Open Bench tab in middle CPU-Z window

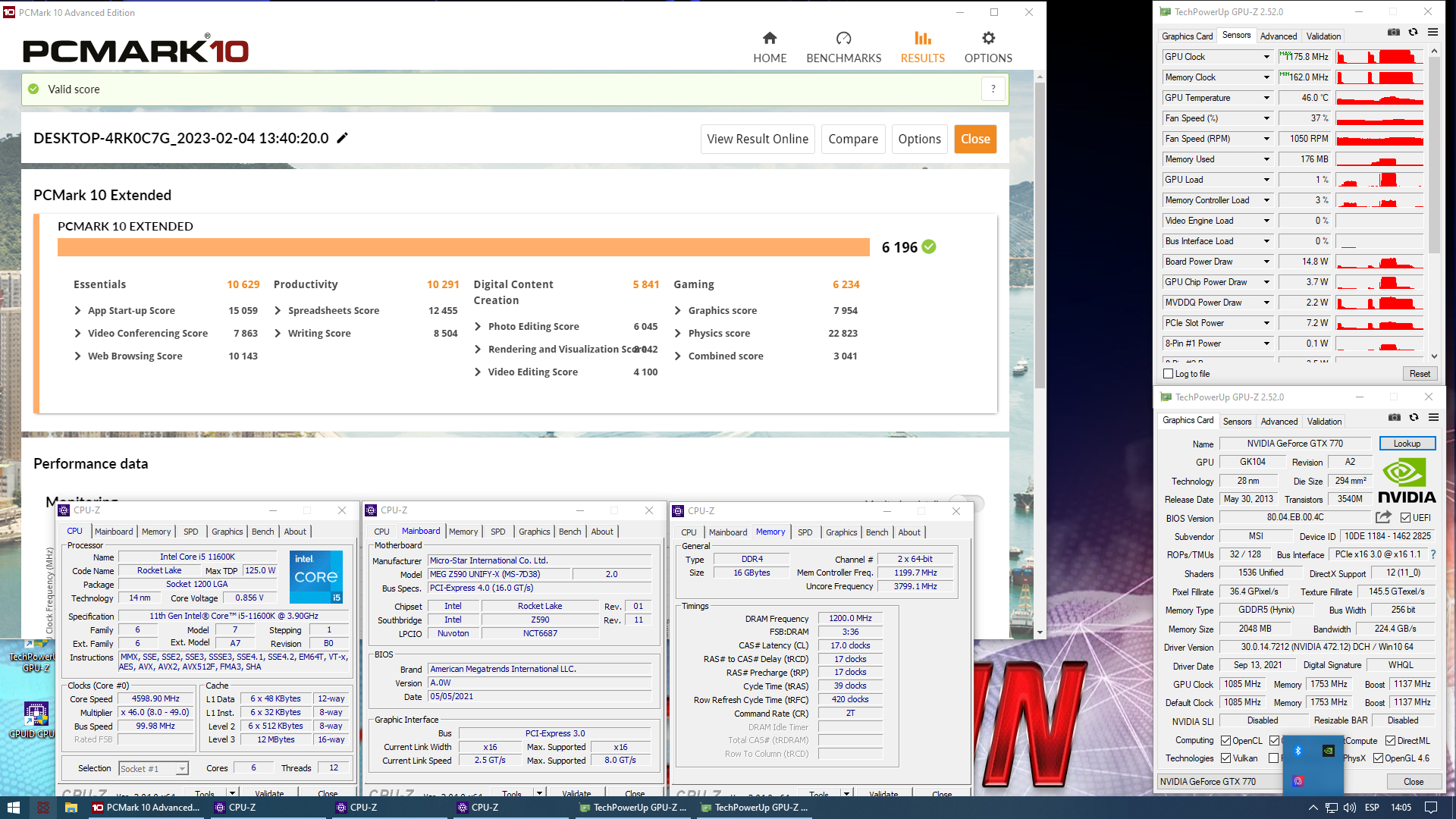click(x=570, y=532)
